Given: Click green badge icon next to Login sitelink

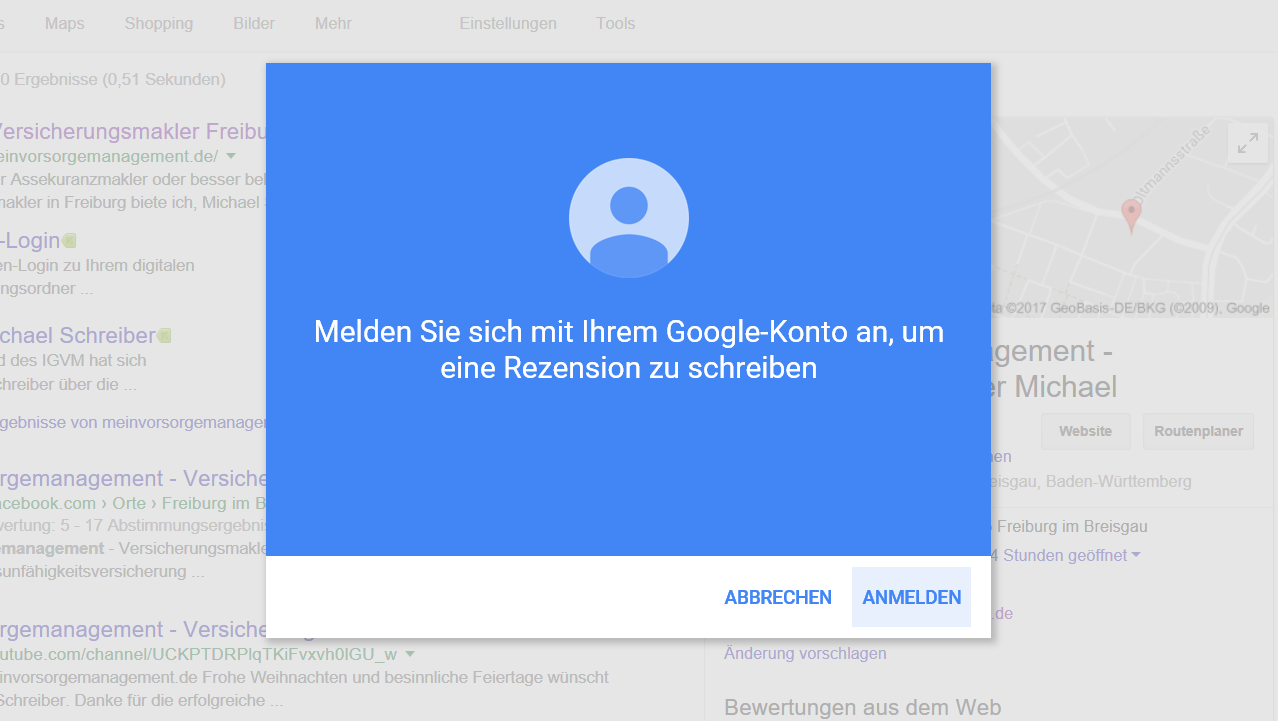Looking at the screenshot, I should coord(69,241).
